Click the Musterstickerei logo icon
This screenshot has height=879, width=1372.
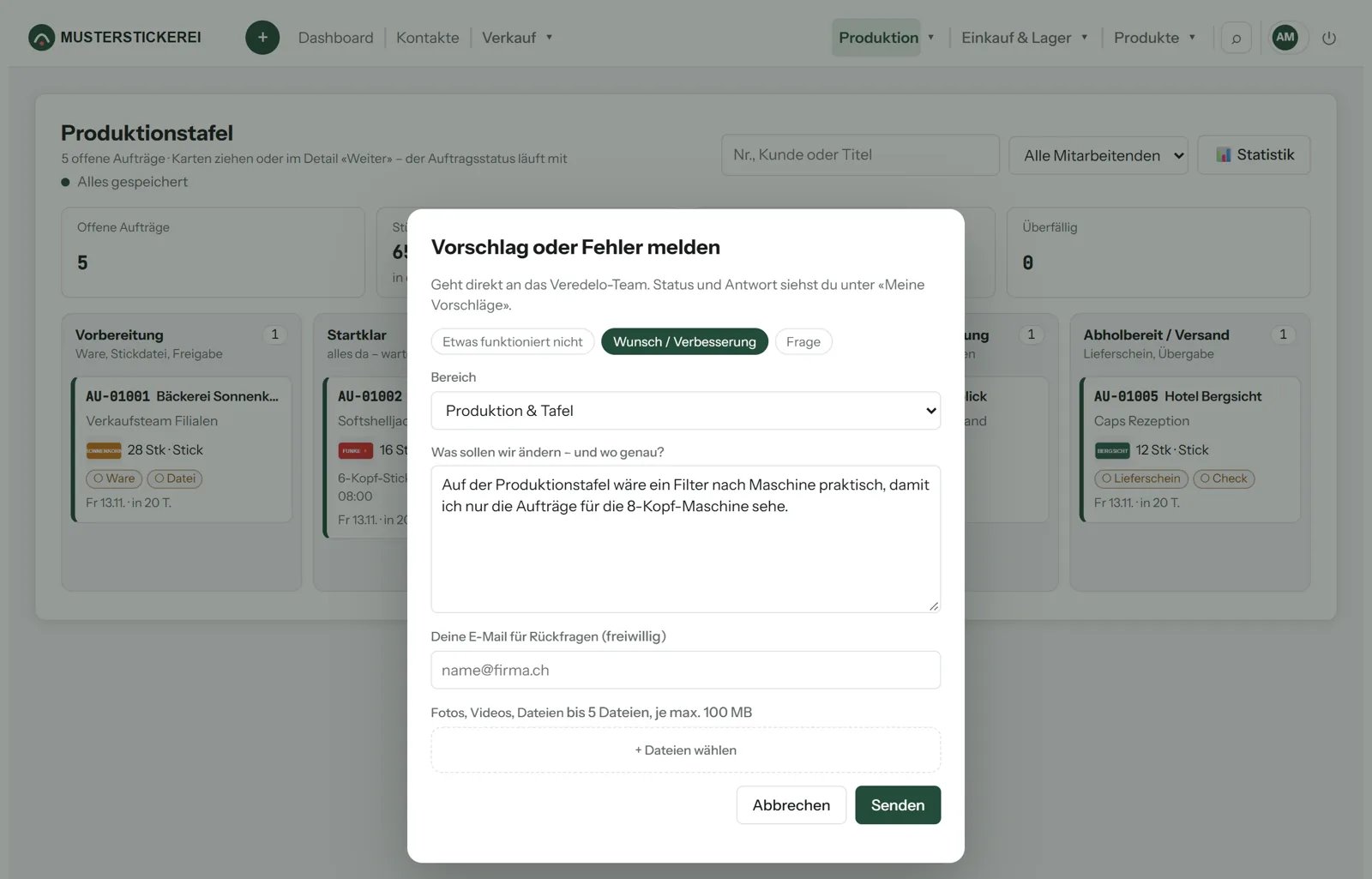tap(41, 38)
